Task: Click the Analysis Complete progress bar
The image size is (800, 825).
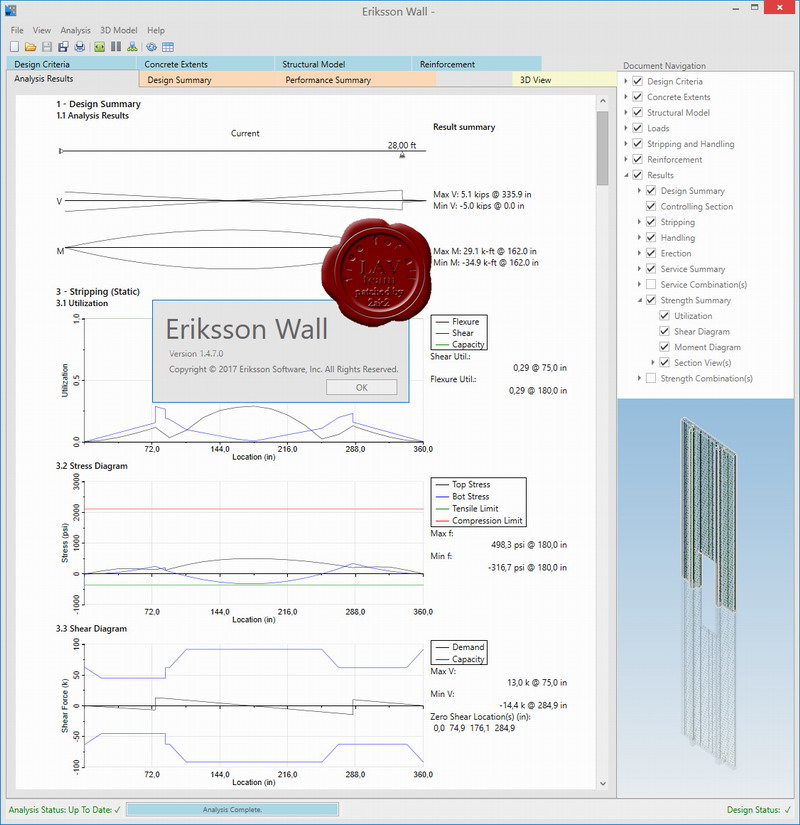Action: (x=233, y=810)
